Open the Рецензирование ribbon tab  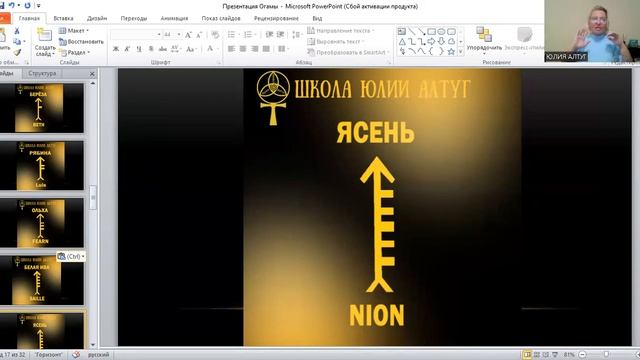click(x=276, y=18)
